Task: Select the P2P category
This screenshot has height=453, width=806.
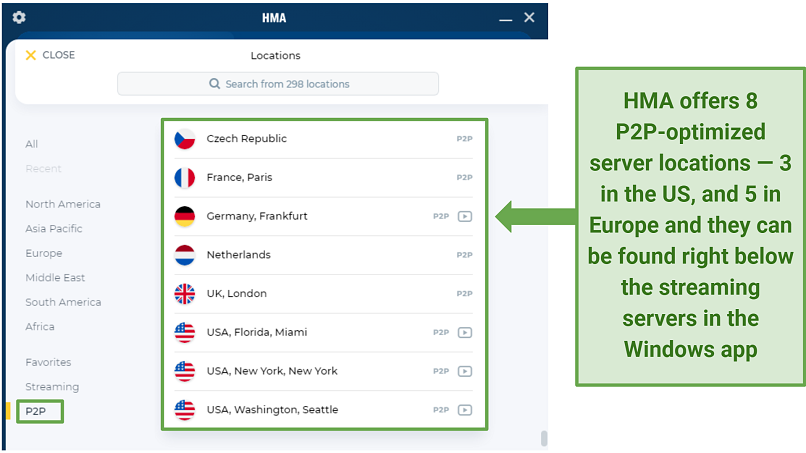Action: [35, 411]
